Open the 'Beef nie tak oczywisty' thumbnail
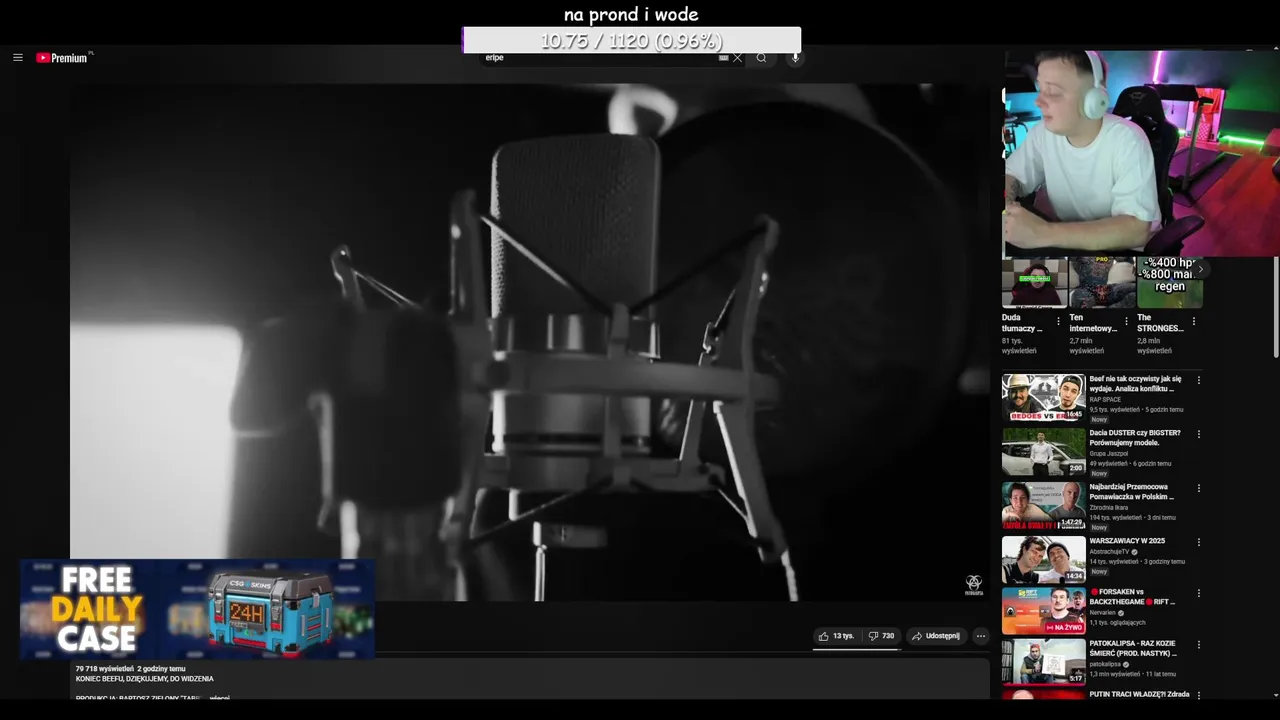 click(1043, 398)
